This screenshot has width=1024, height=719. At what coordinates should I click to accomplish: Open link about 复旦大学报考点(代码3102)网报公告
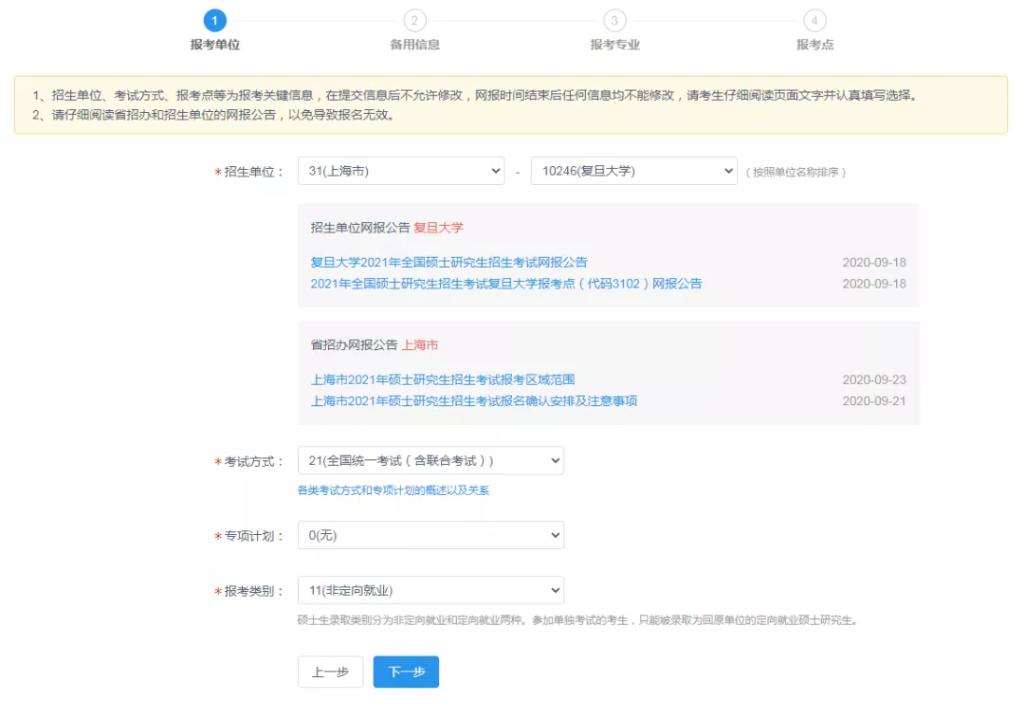point(506,283)
